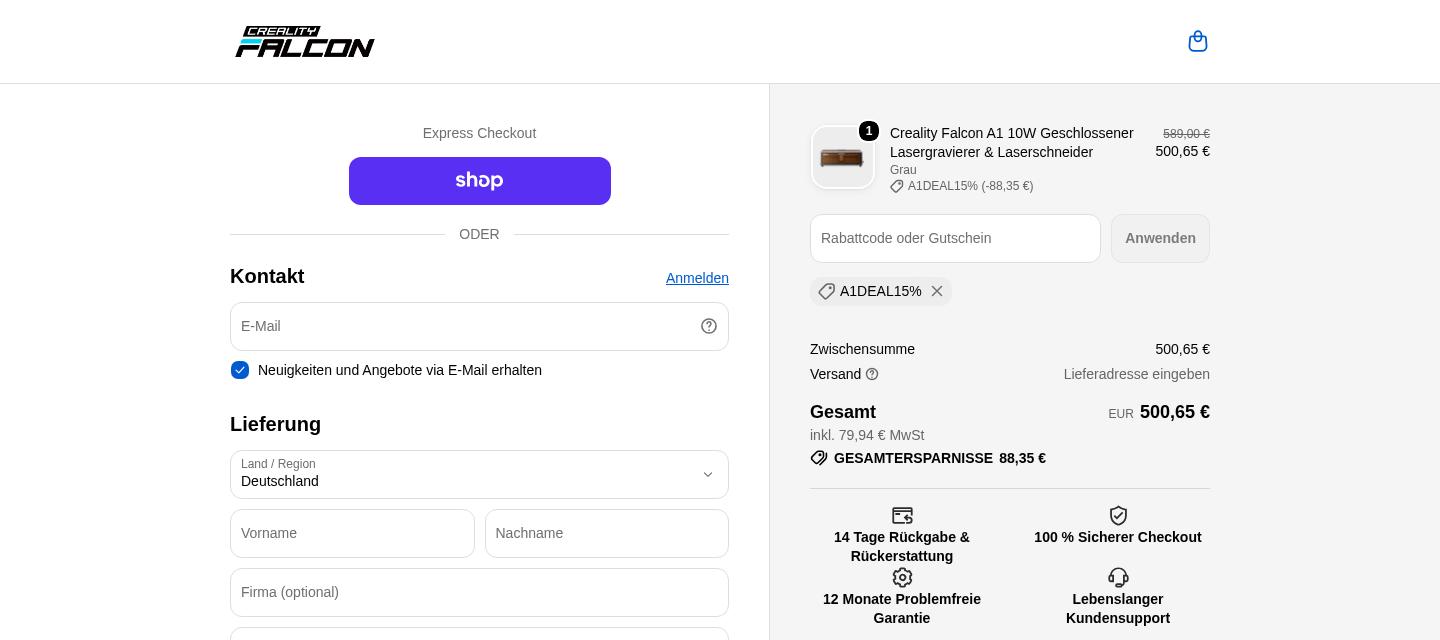The height and width of the screenshot is (640, 1440).
Task: Click the Creality Falcon logo
Action: pyautogui.click(x=305, y=42)
